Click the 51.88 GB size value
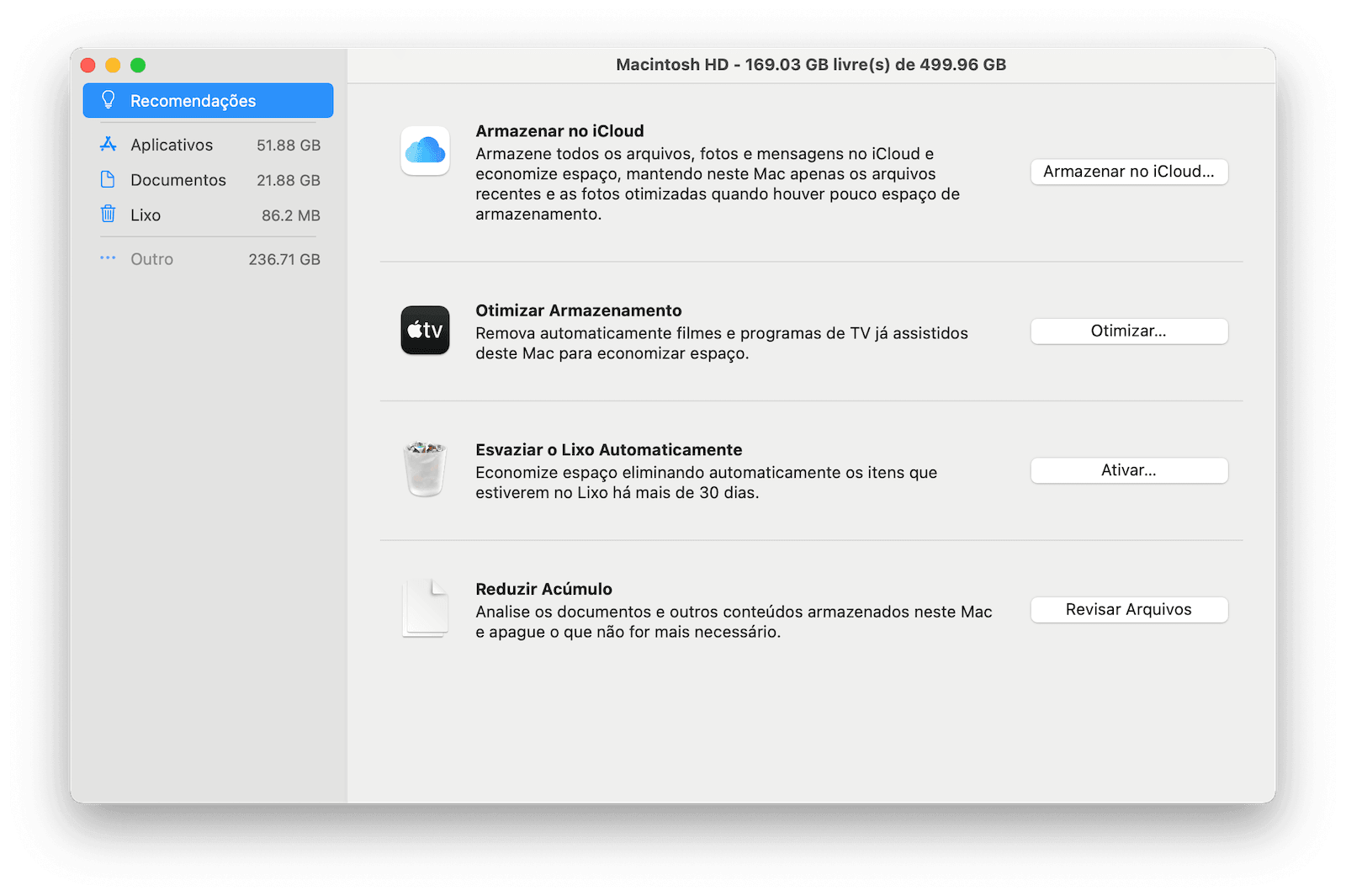This screenshot has height=896, width=1346. [x=289, y=145]
